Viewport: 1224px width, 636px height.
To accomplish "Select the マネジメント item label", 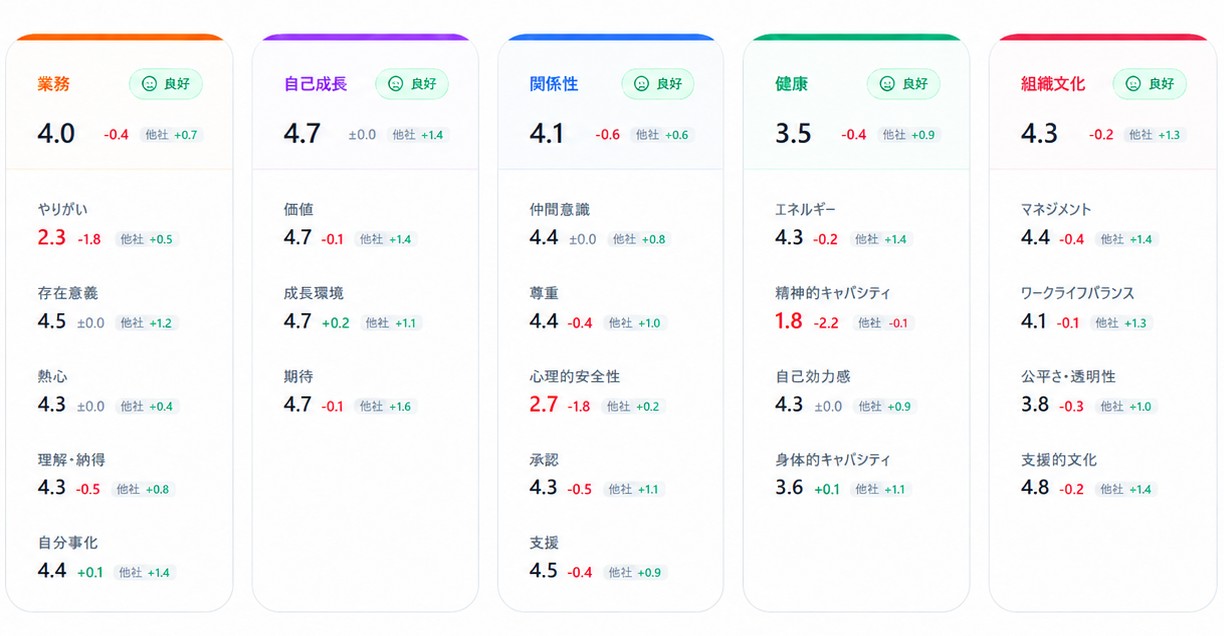I will pos(1057,210).
